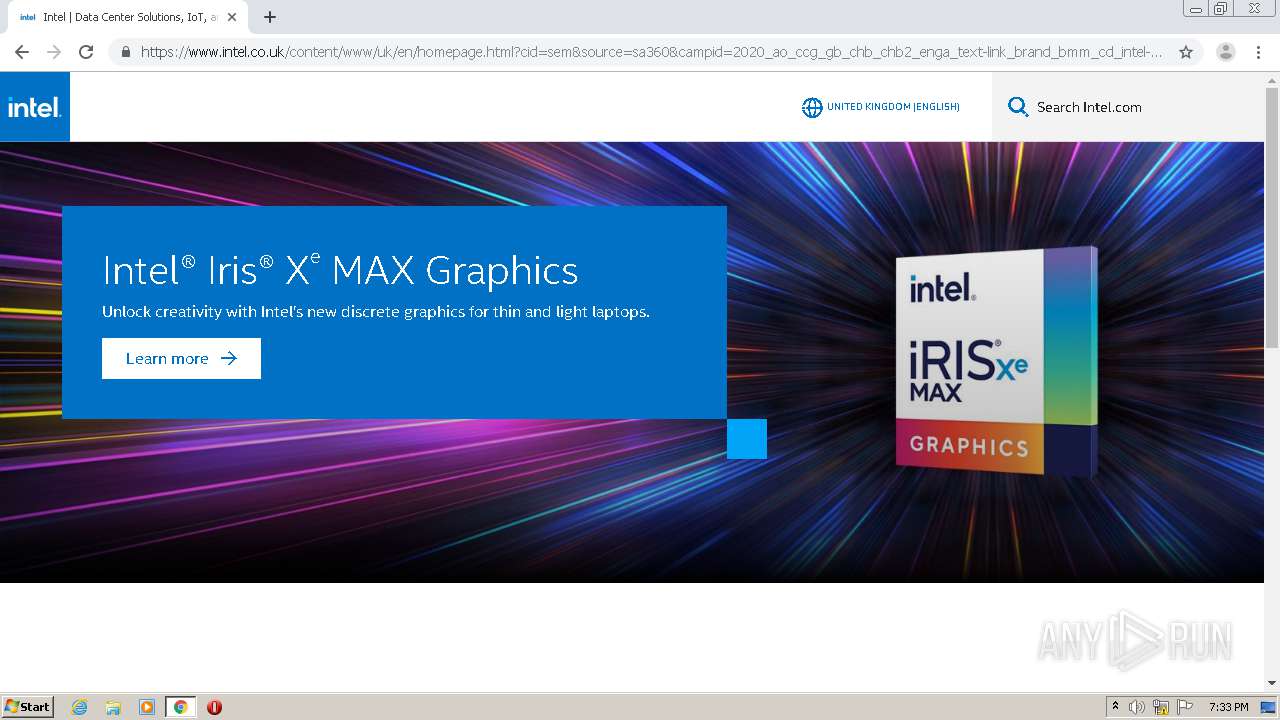The height and width of the screenshot is (720, 1280).
Task: Click the show desktop icon beside clock
Action: pyautogui.click(x=1268, y=707)
